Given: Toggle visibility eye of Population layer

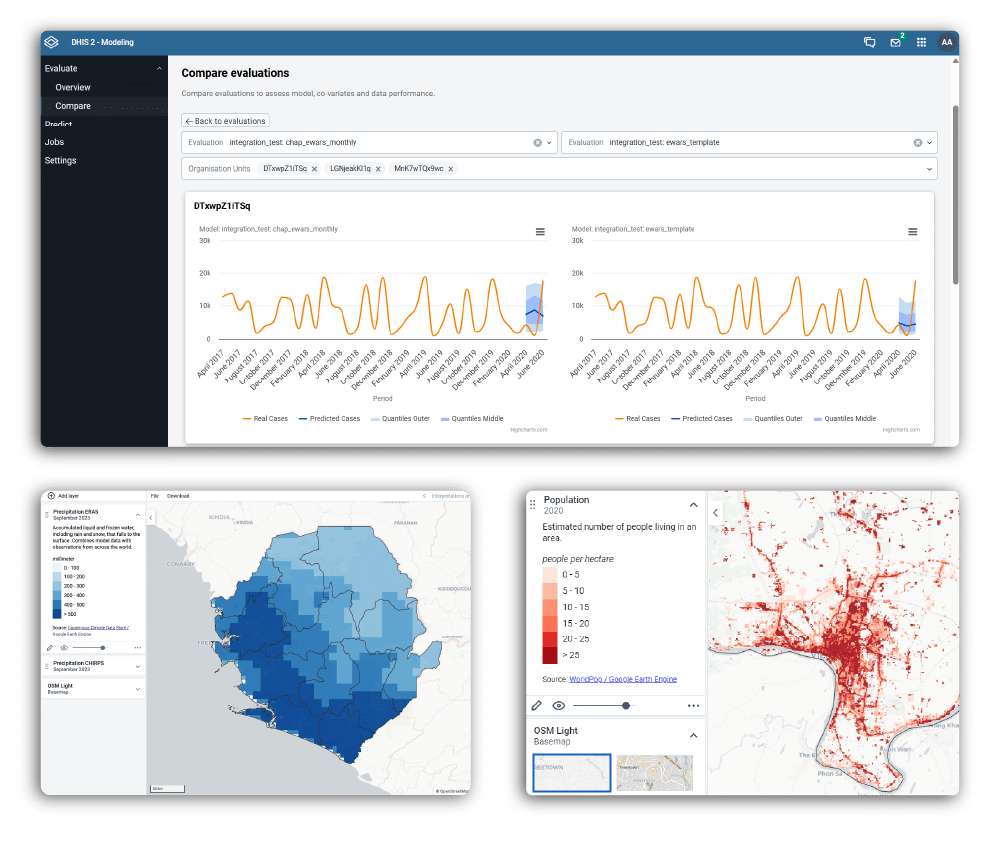Looking at the screenshot, I should 559,705.
